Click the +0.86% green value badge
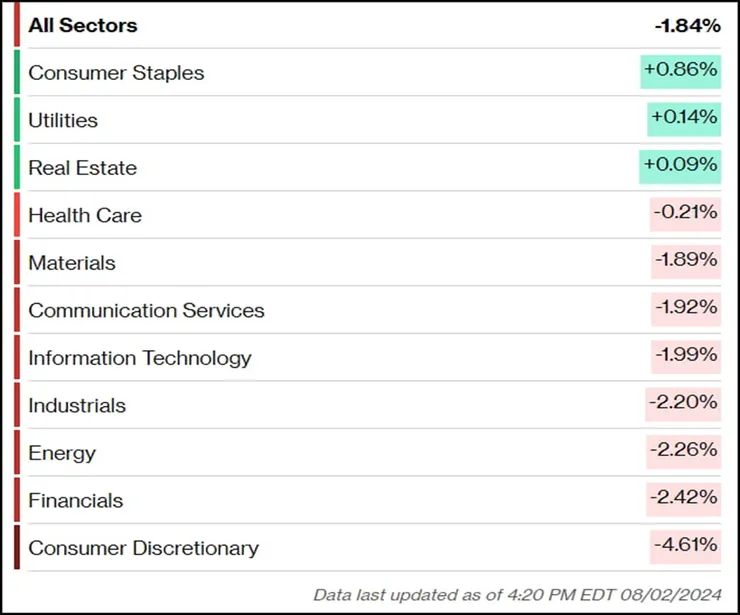Screen dimensions: 740x615 [x=680, y=71]
